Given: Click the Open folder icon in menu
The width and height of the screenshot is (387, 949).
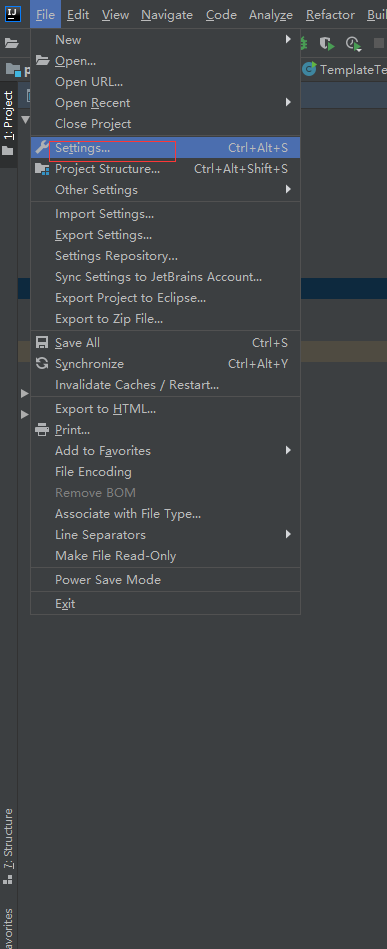Looking at the screenshot, I should coord(42,61).
